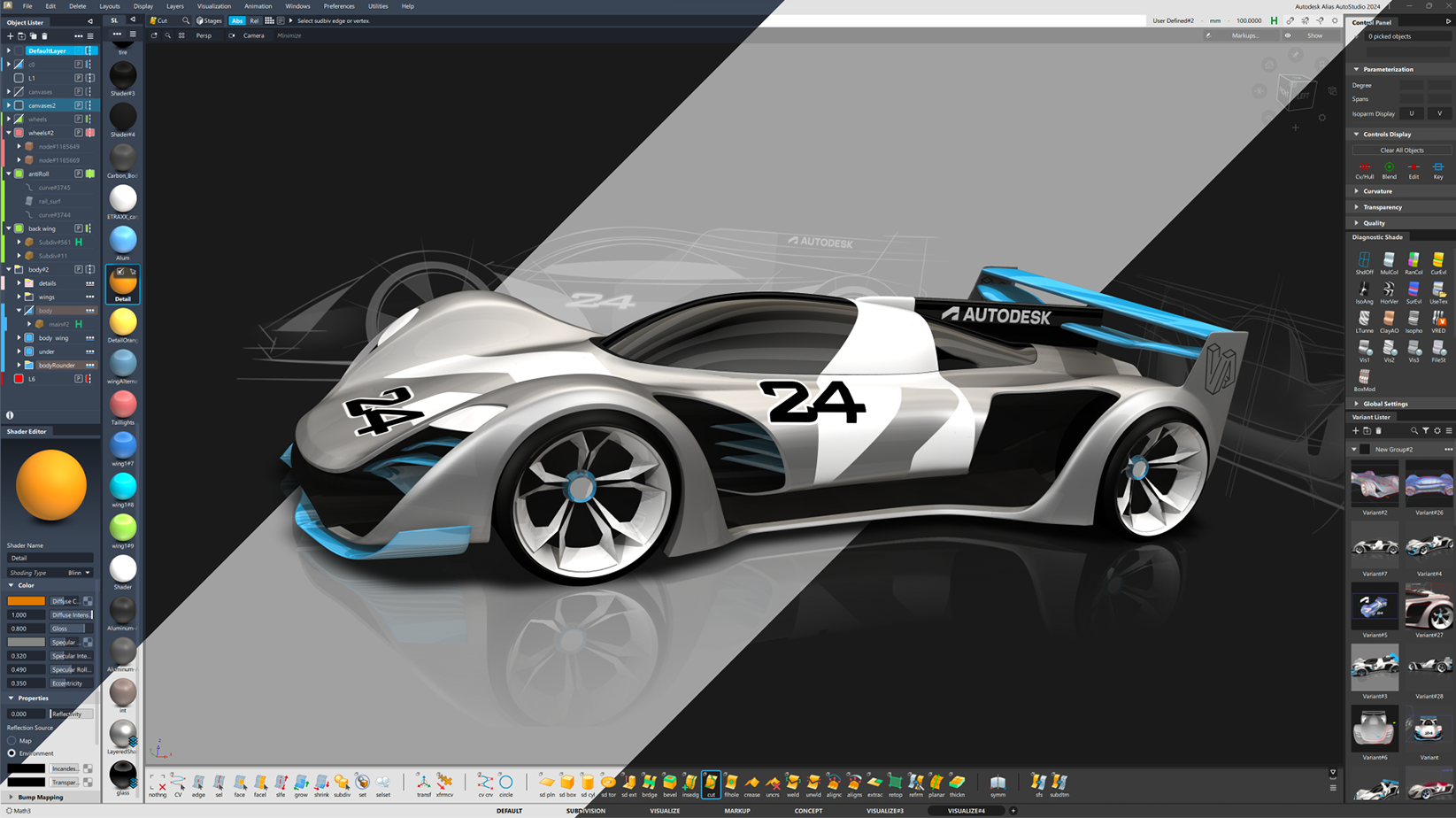The width and height of the screenshot is (1456, 818).
Task: Click the grow selection tool
Action: click(301, 784)
